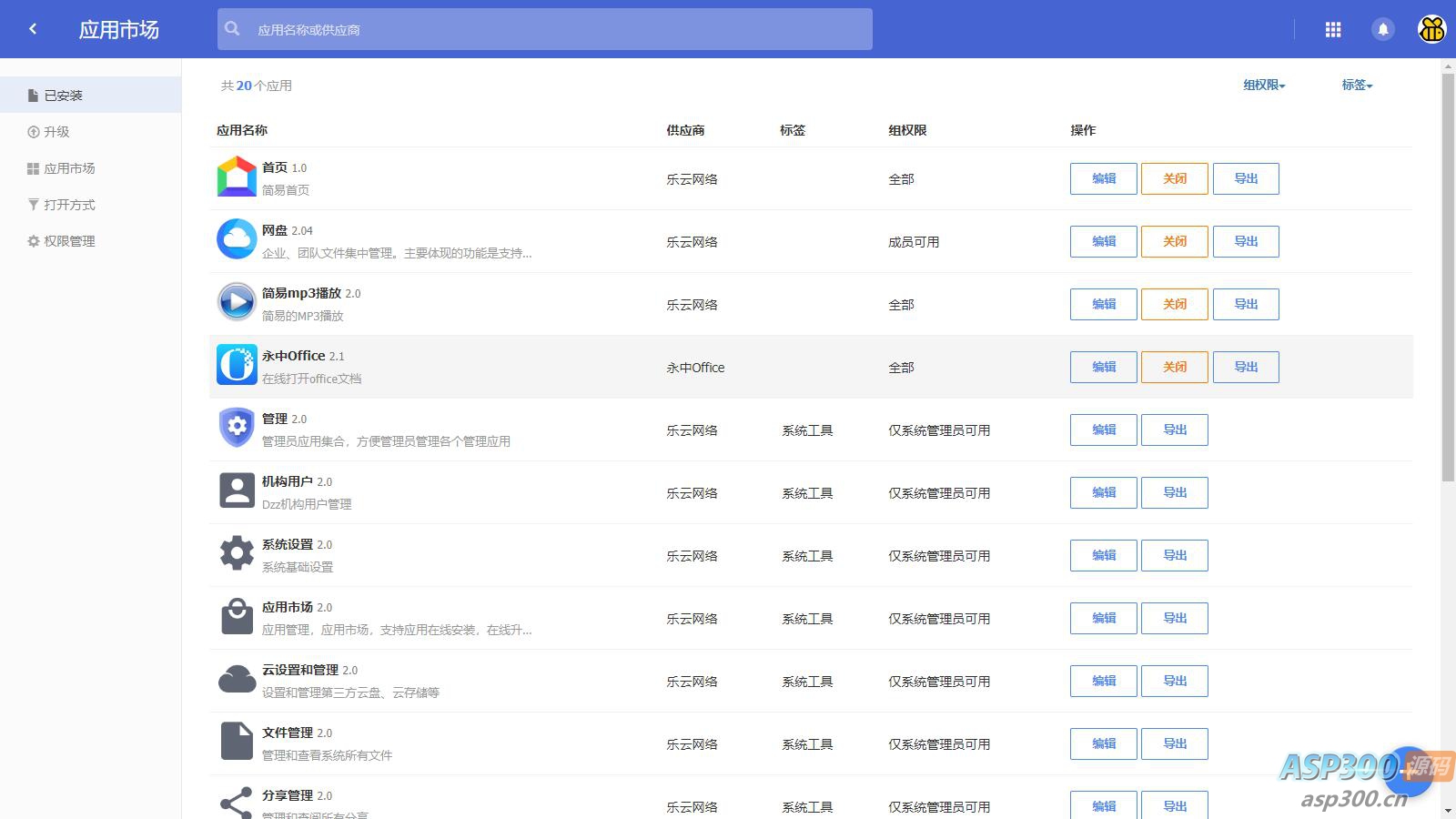The image size is (1456, 819).
Task: Open the apps grid icon
Action: 1333,29
